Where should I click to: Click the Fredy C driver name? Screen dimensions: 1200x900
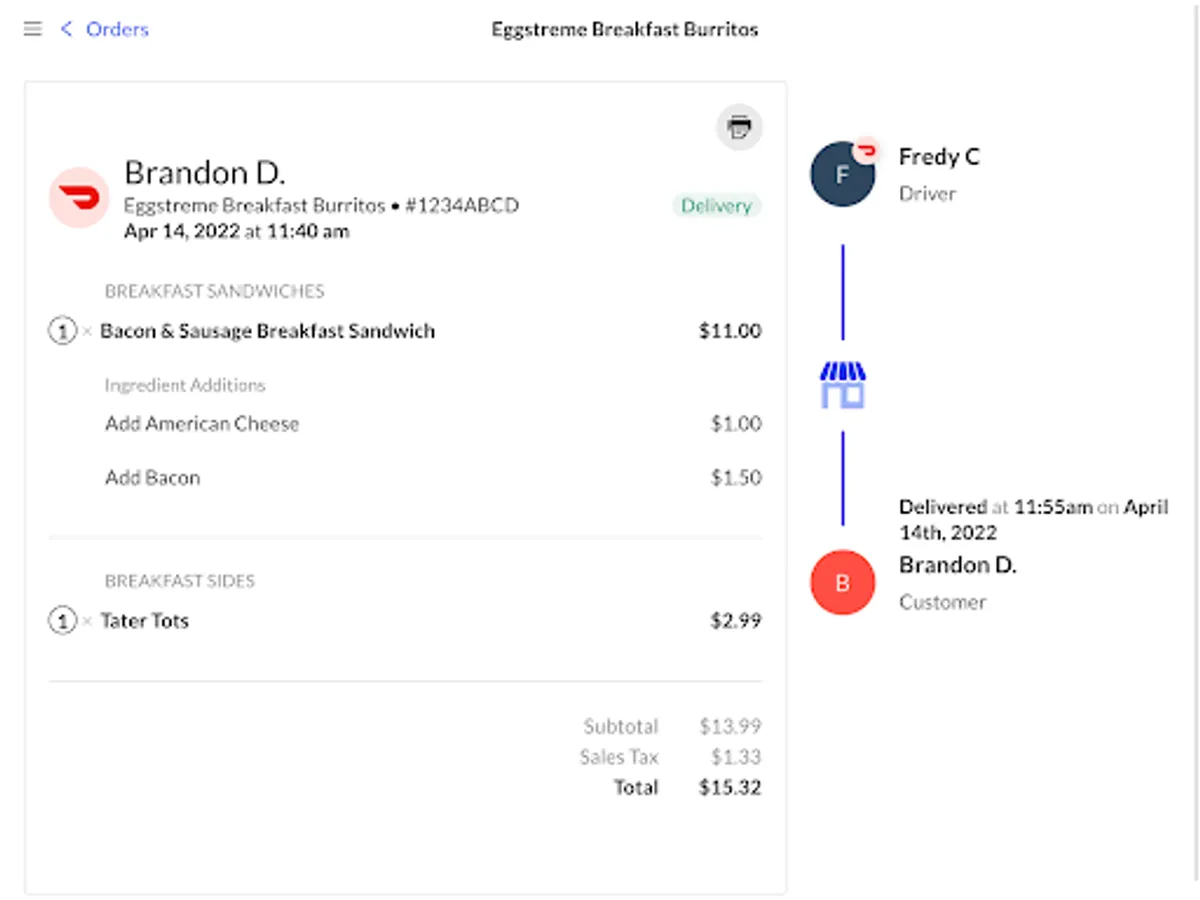pyautogui.click(x=939, y=157)
